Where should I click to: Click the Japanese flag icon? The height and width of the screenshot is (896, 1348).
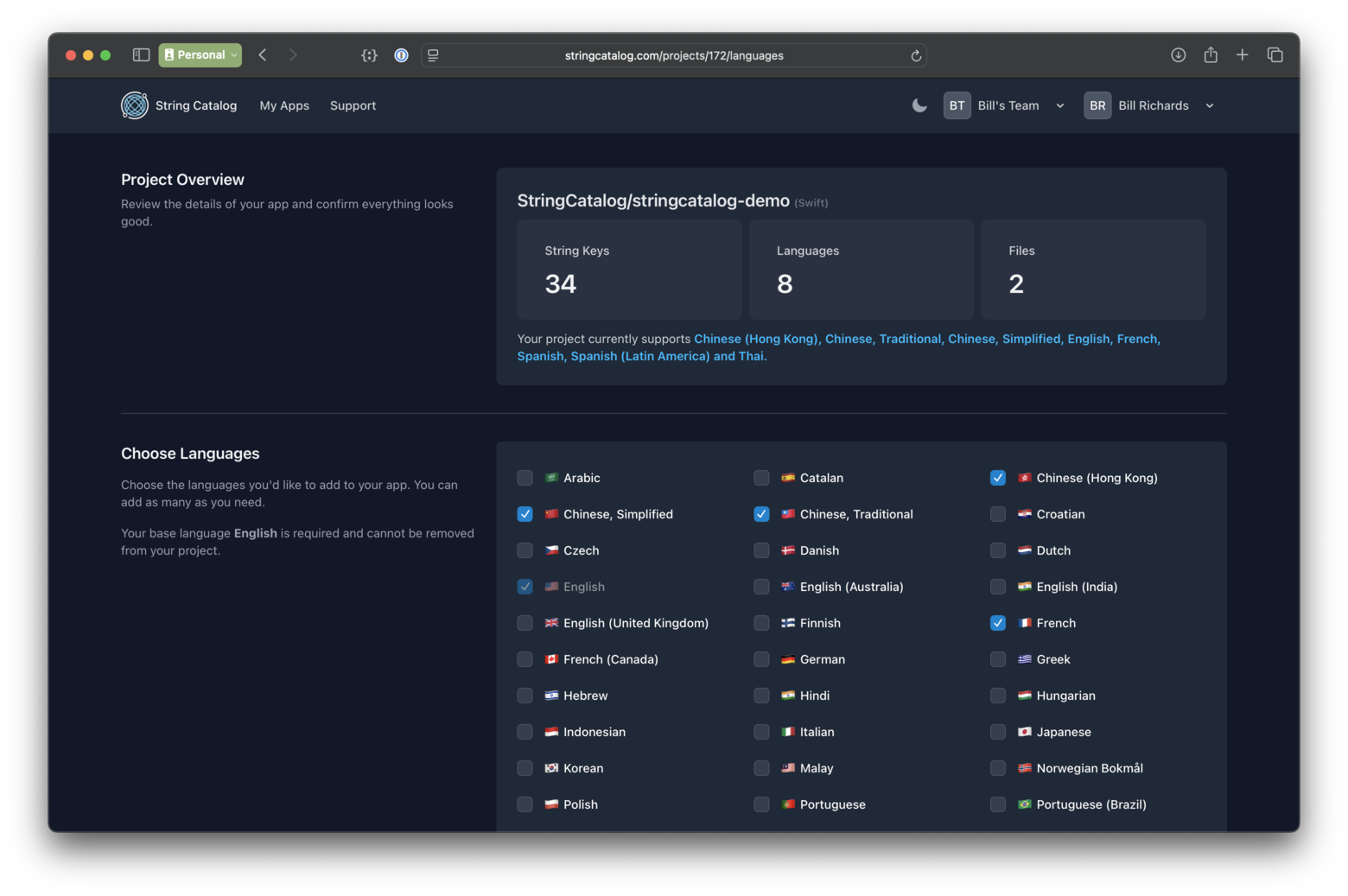(x=1025, y=732)
